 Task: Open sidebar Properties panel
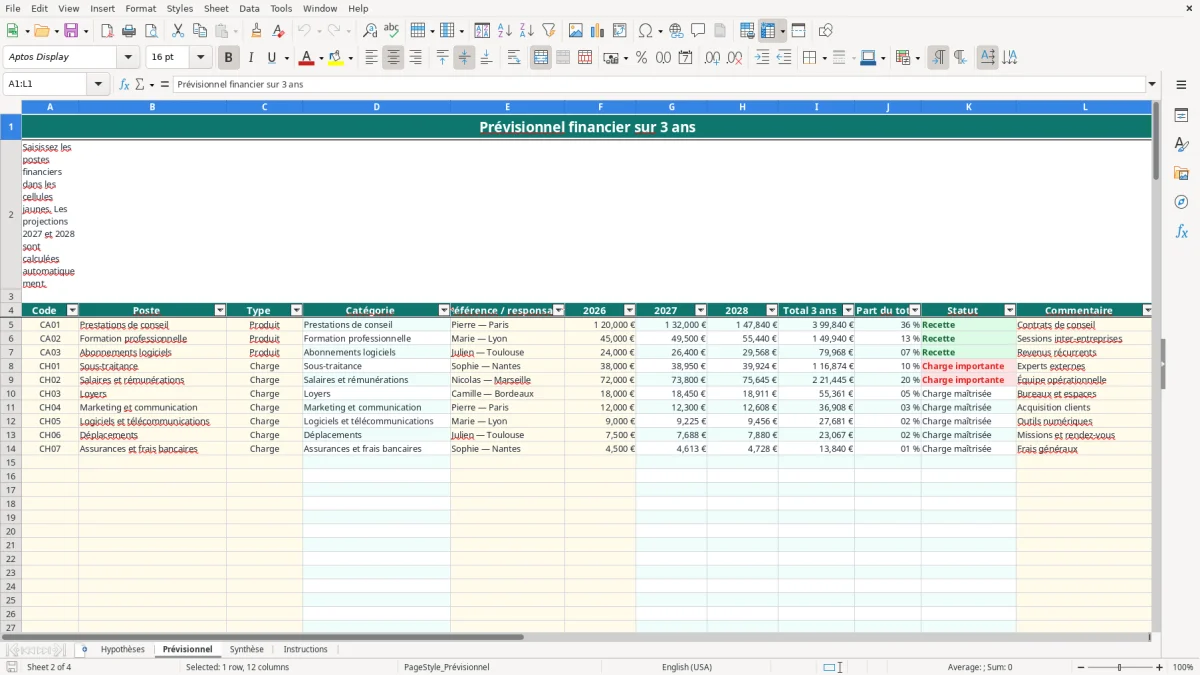click(1181, 115)
